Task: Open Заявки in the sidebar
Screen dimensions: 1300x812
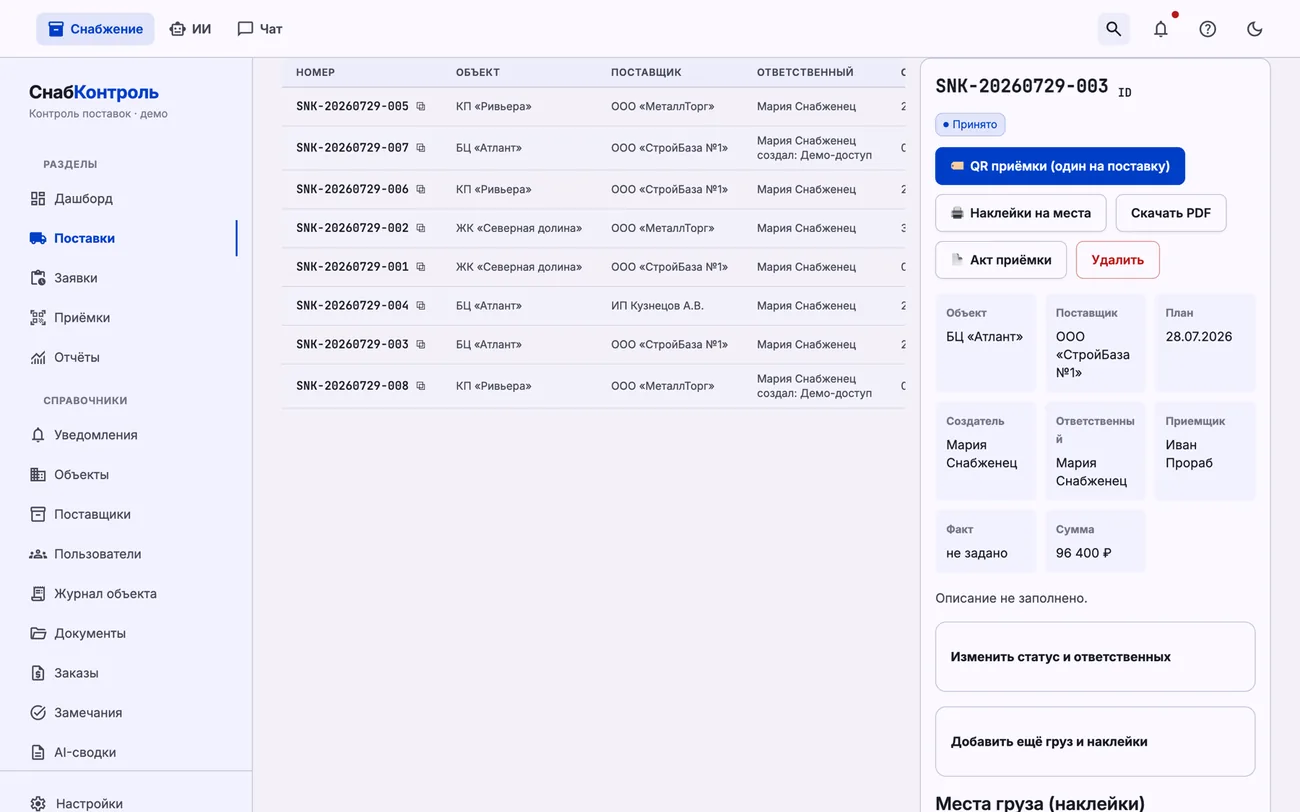Action: pos(75,278)
